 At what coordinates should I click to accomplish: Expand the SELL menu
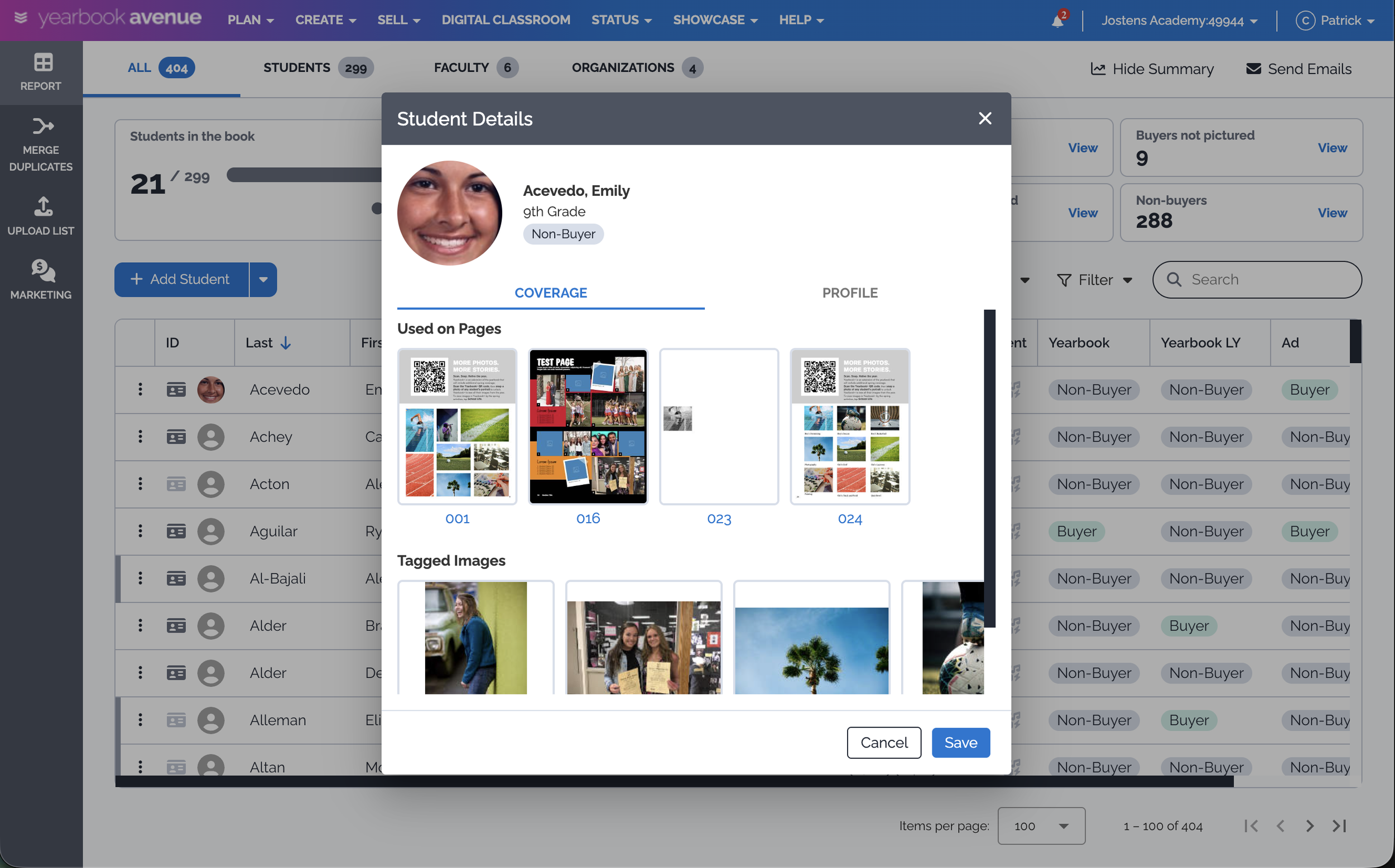click(x=398, y=20)
